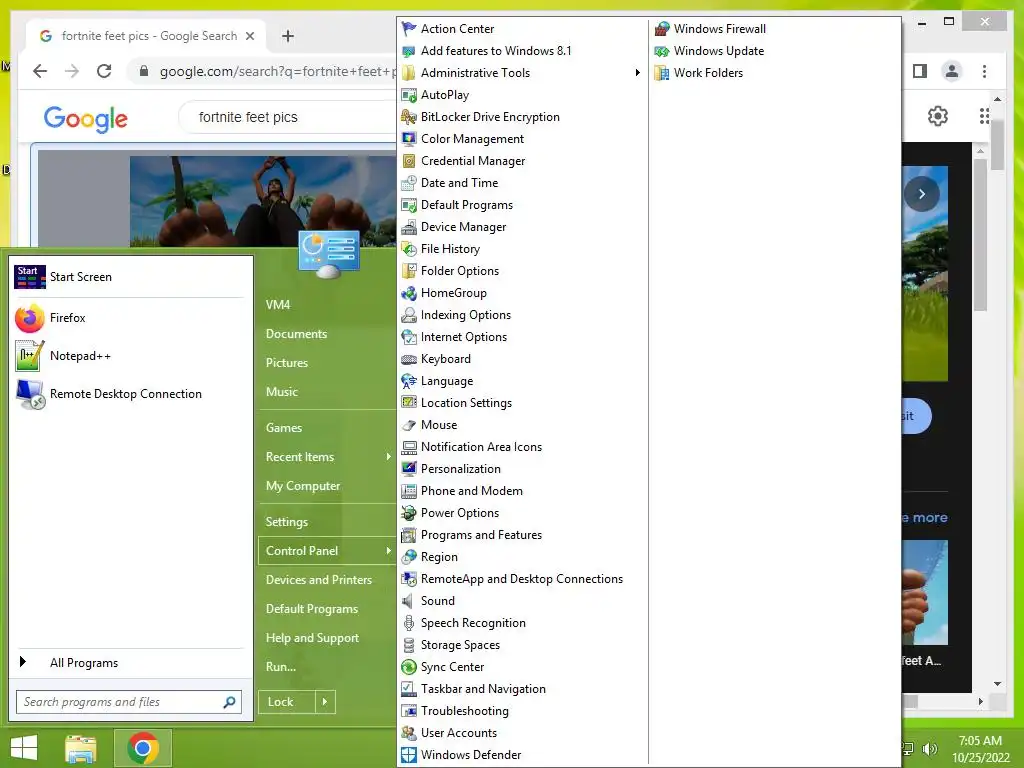Image resolution: width=1024 pixels, height=768 pixels.
Task: Launch Firefox from the Start menu
Action: pos(130,318)
